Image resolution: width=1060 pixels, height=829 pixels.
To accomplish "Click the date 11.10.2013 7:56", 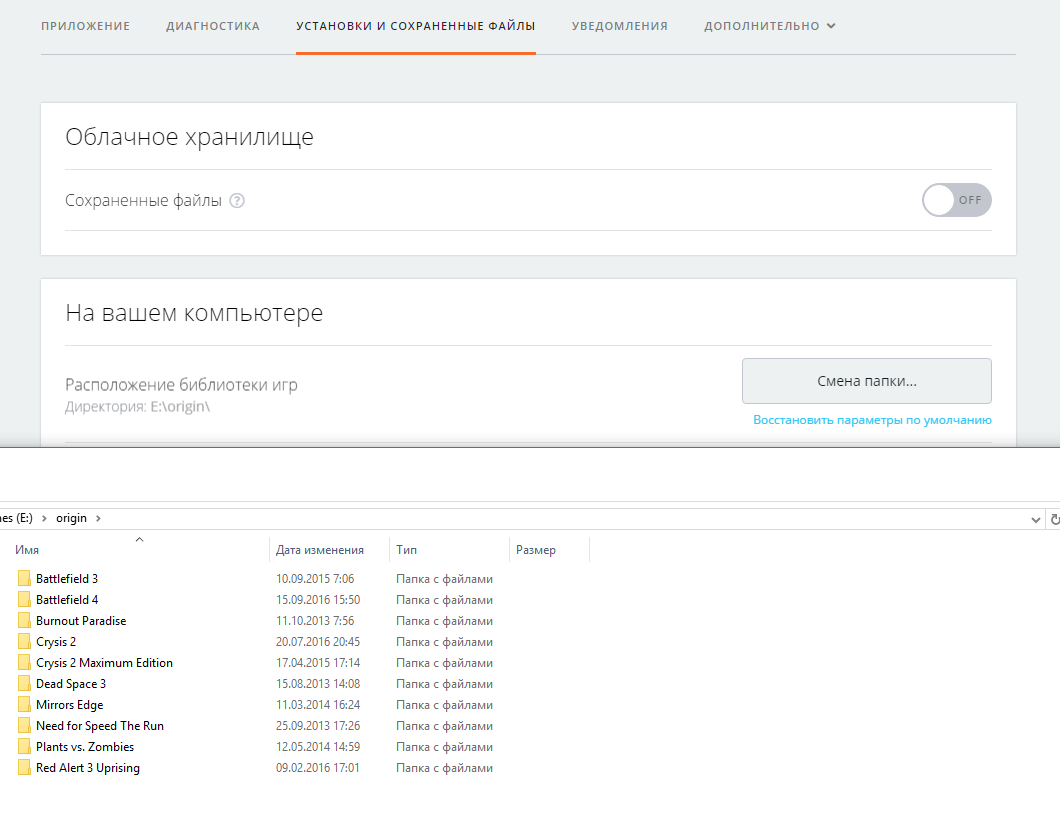I will (x=315, y=621).
